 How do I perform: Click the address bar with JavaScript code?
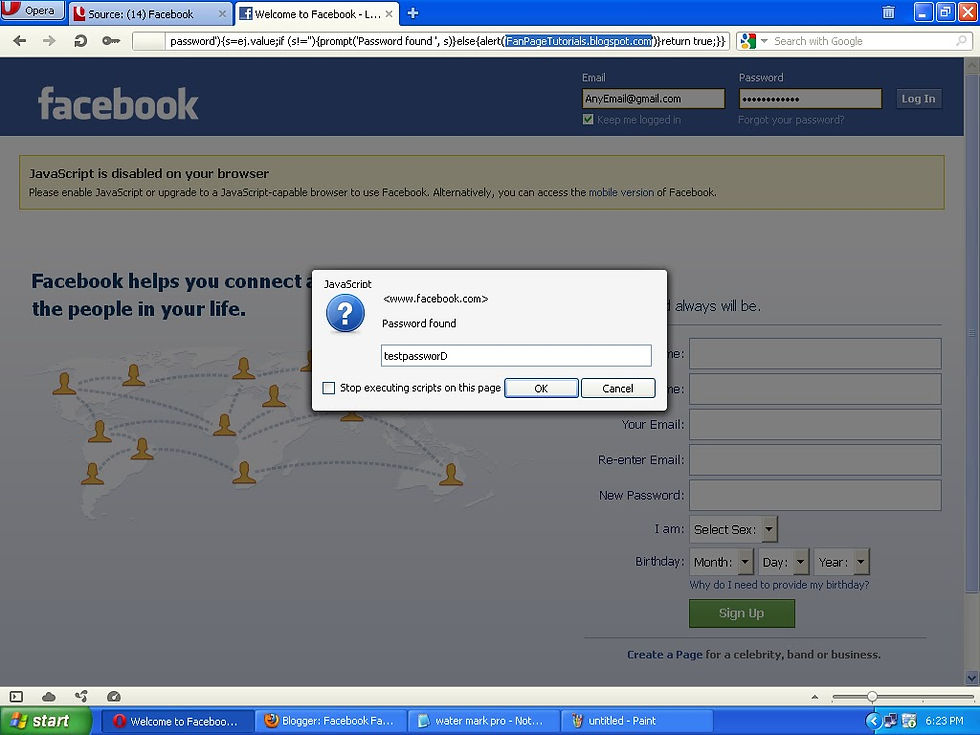tap(431, 41)
